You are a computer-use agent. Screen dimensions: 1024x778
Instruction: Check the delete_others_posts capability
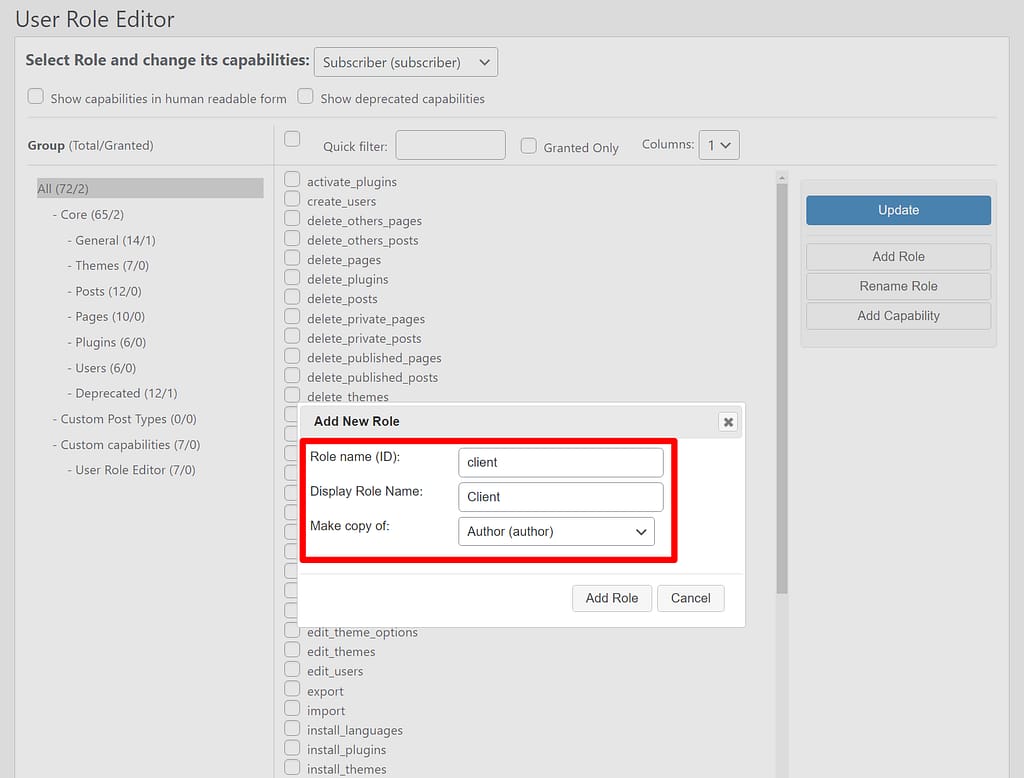coord(292,238)
